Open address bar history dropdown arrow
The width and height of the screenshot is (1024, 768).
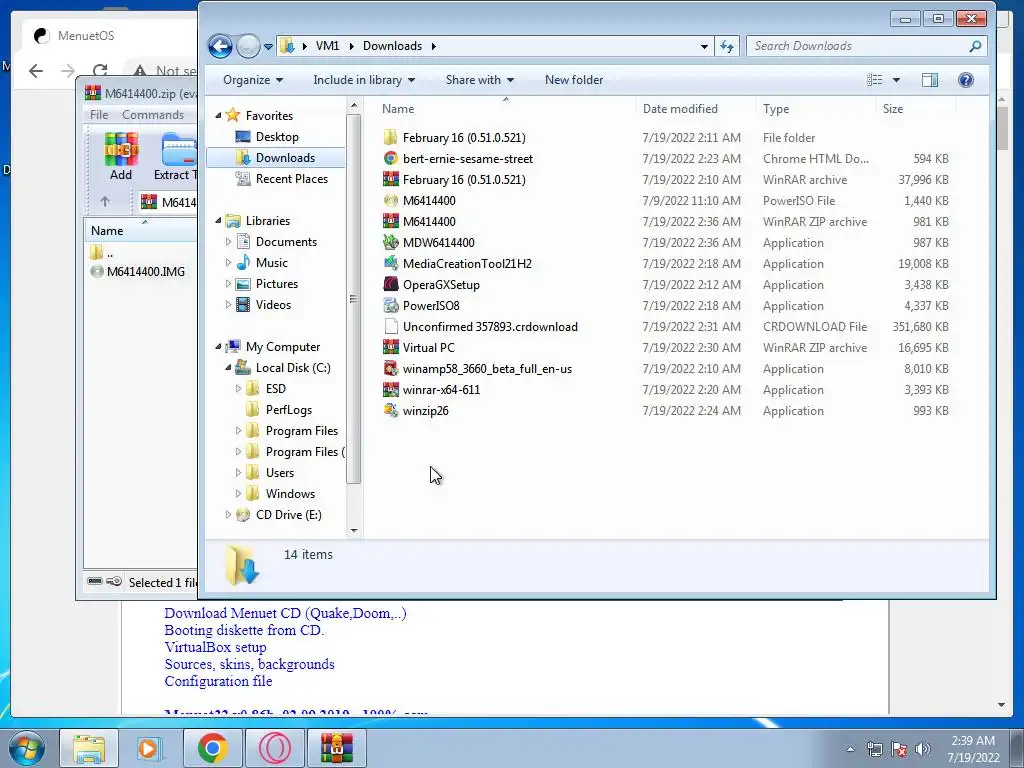[x=704, y=46]
